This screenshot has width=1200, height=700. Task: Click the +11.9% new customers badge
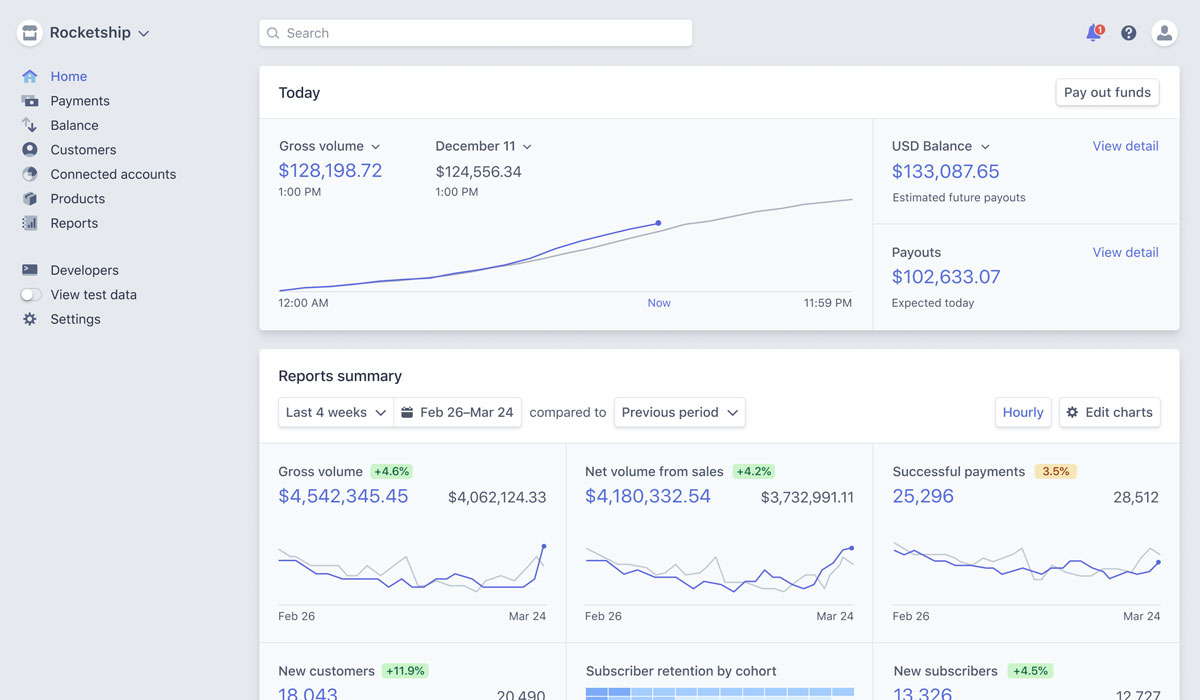tap(405, 671)
